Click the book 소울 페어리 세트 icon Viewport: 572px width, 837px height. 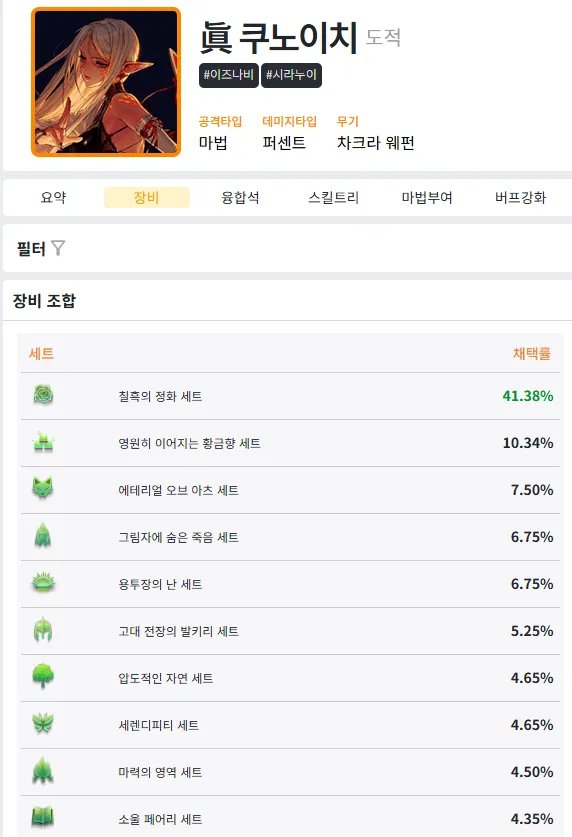43,818
